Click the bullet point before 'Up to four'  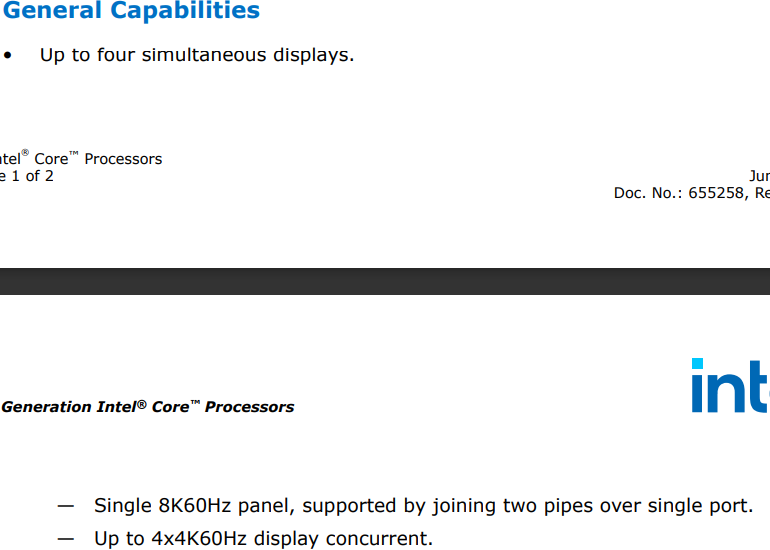tap(7, 55)
